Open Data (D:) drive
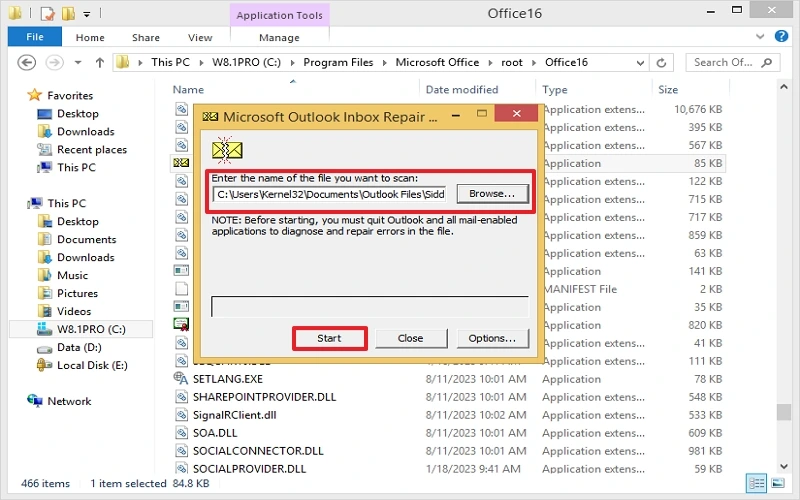 pos(79,347)
